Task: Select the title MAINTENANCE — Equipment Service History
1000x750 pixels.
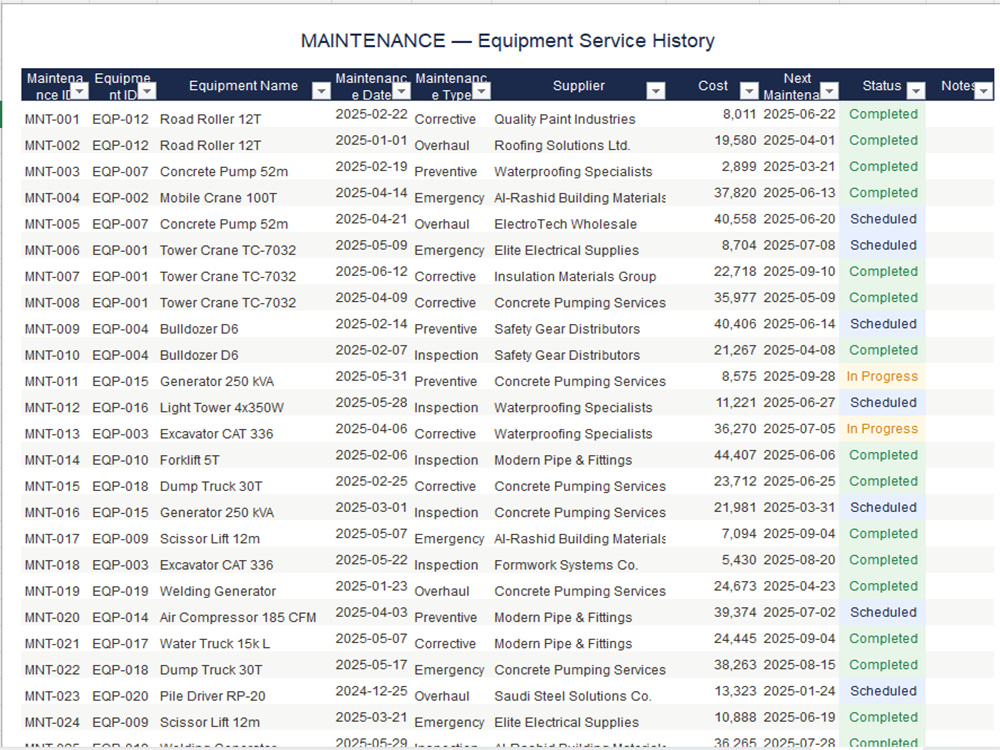Action: 508,41
